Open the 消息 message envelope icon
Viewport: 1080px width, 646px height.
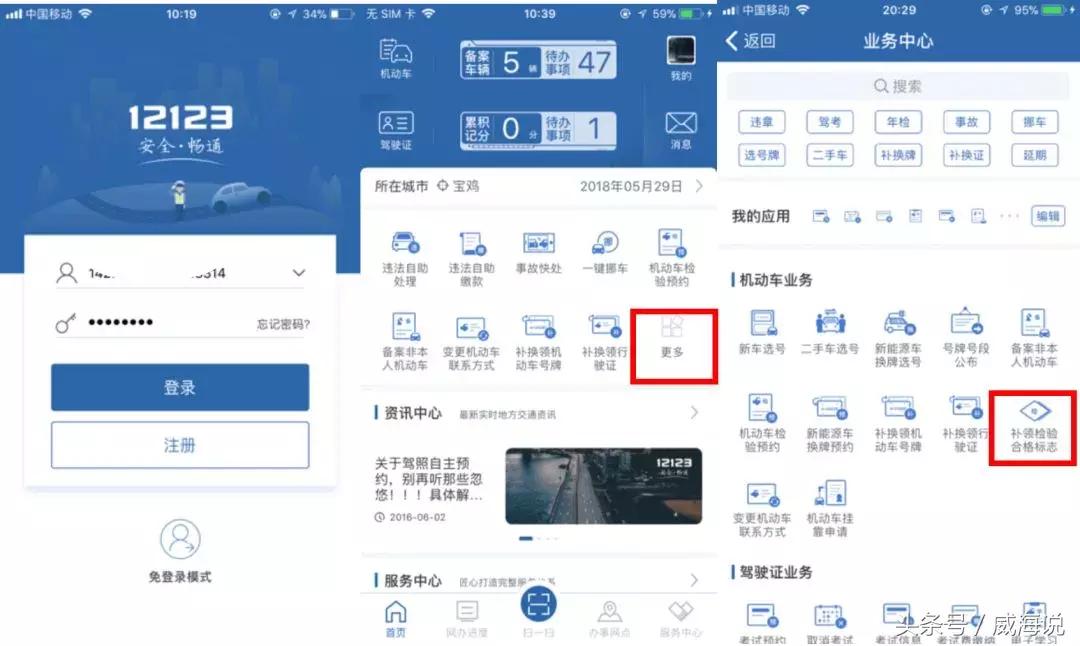coord(679,122)
